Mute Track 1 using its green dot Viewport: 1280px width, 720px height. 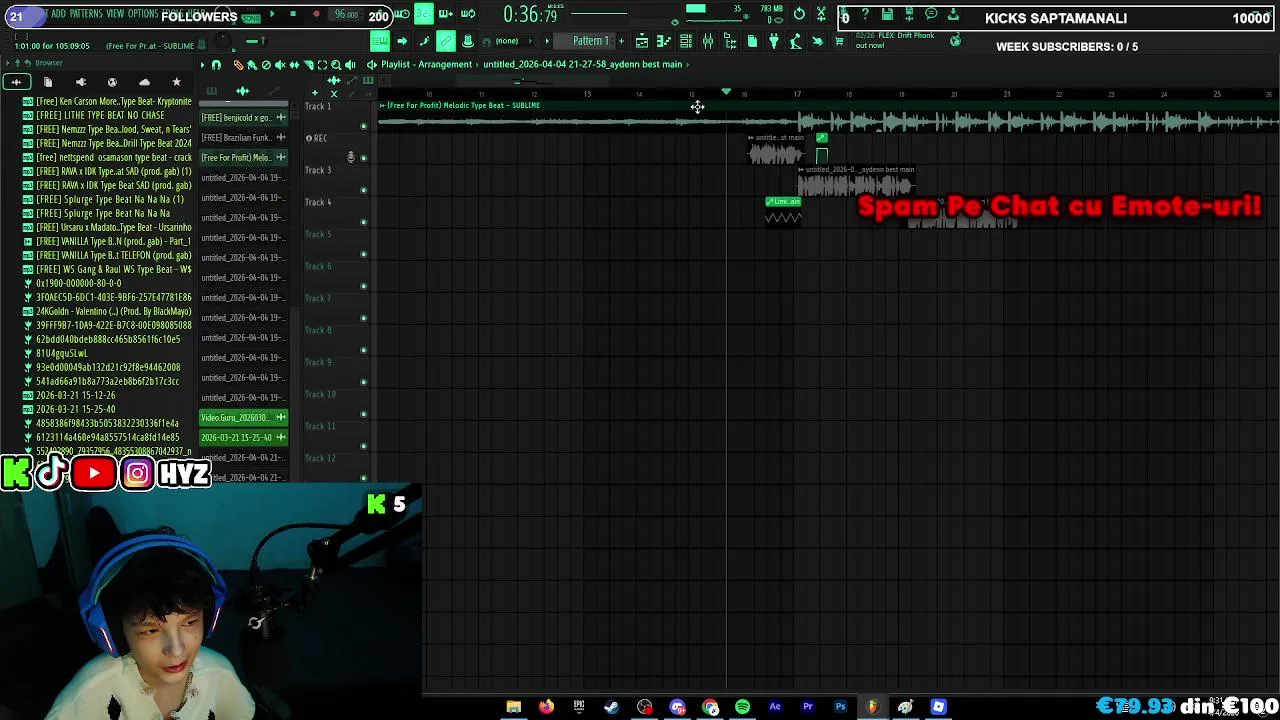point(363,126)
